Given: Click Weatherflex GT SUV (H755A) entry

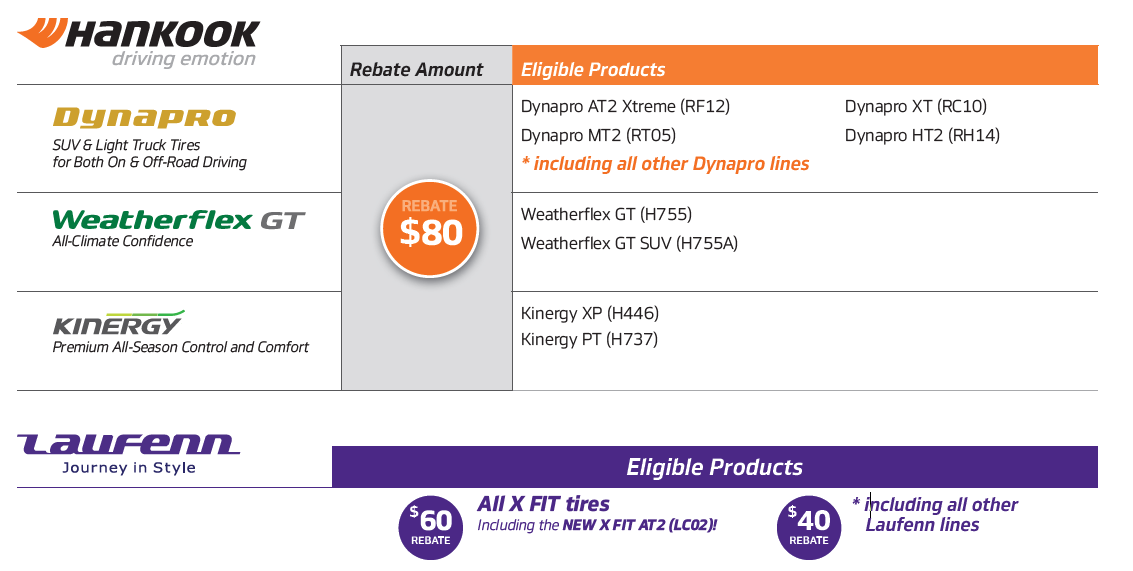Looking at the screenshot, I should pyautogui.click(x=629, y=244).
